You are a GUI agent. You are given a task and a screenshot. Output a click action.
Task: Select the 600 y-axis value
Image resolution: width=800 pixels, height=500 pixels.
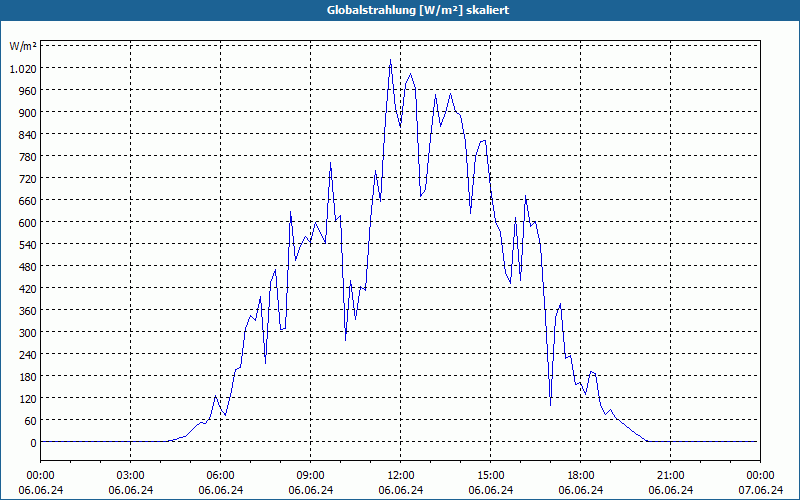(27, 222)
